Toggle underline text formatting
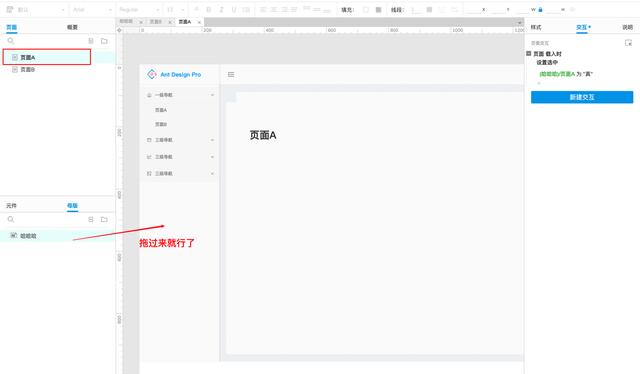Viewport: 640px width, 374px height. 233,9
